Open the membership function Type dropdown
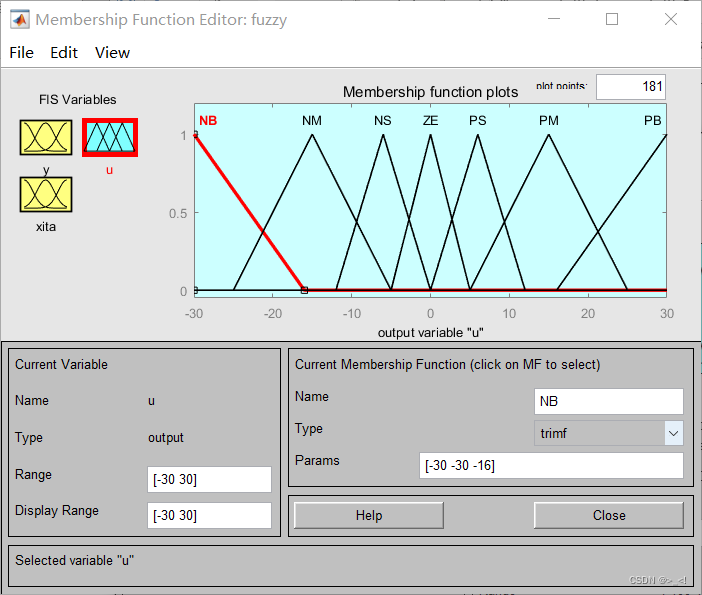Screen dimensions: 702x595 (608, 433)
